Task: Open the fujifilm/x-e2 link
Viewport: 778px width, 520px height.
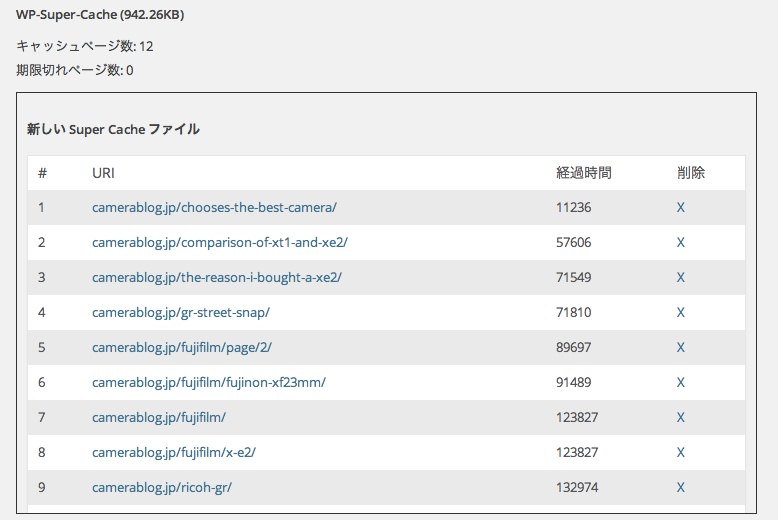Action: [174, 453]
